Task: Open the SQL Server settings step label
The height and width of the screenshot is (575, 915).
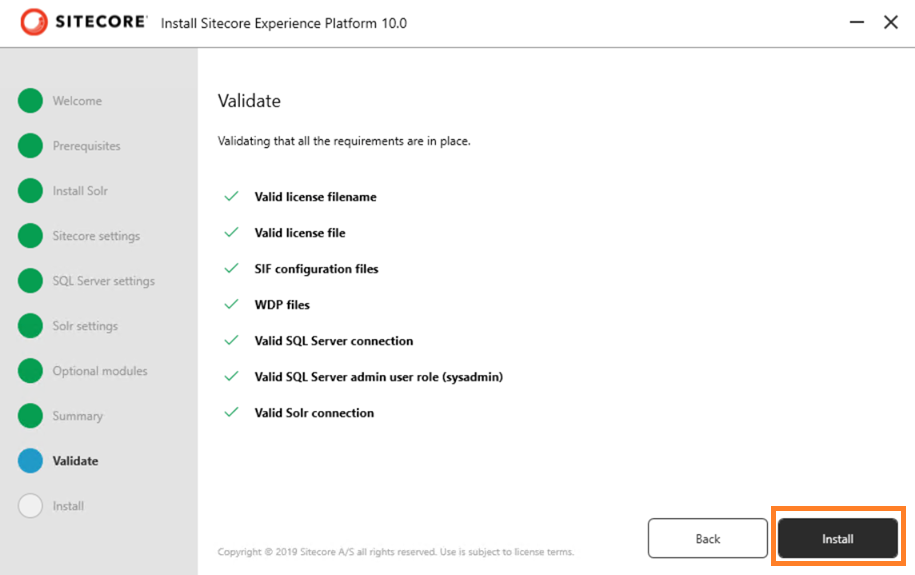Action: tap(104, 281)
